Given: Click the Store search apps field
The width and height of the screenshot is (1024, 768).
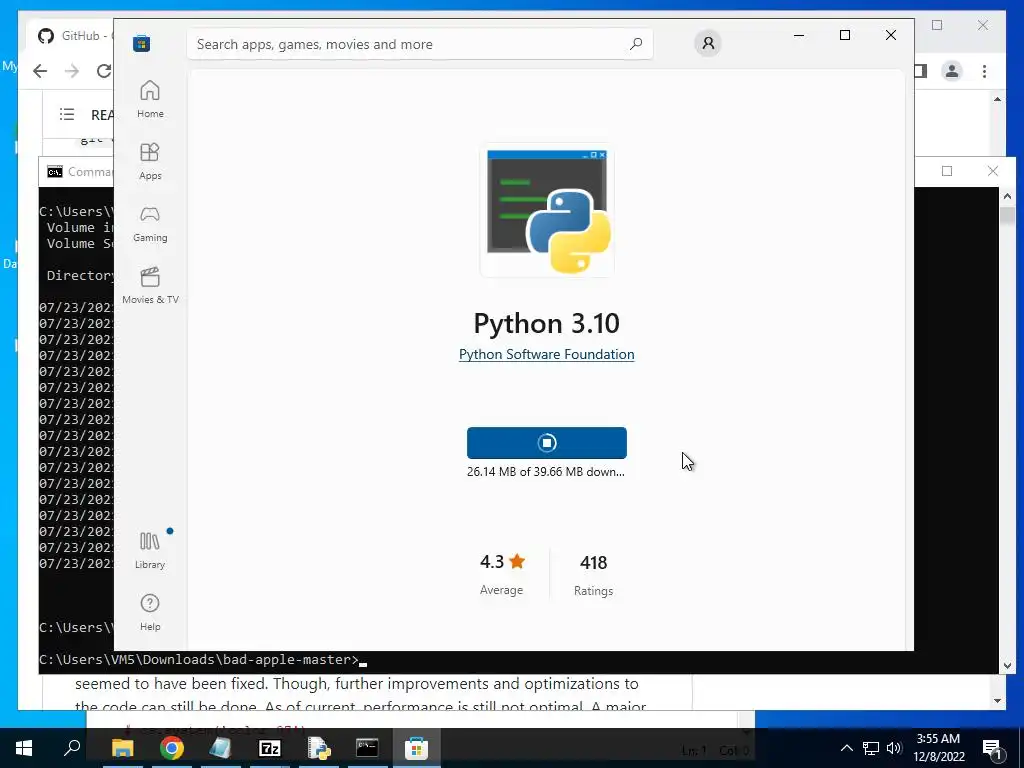Looking at the screenshot, I should (419, 44).
